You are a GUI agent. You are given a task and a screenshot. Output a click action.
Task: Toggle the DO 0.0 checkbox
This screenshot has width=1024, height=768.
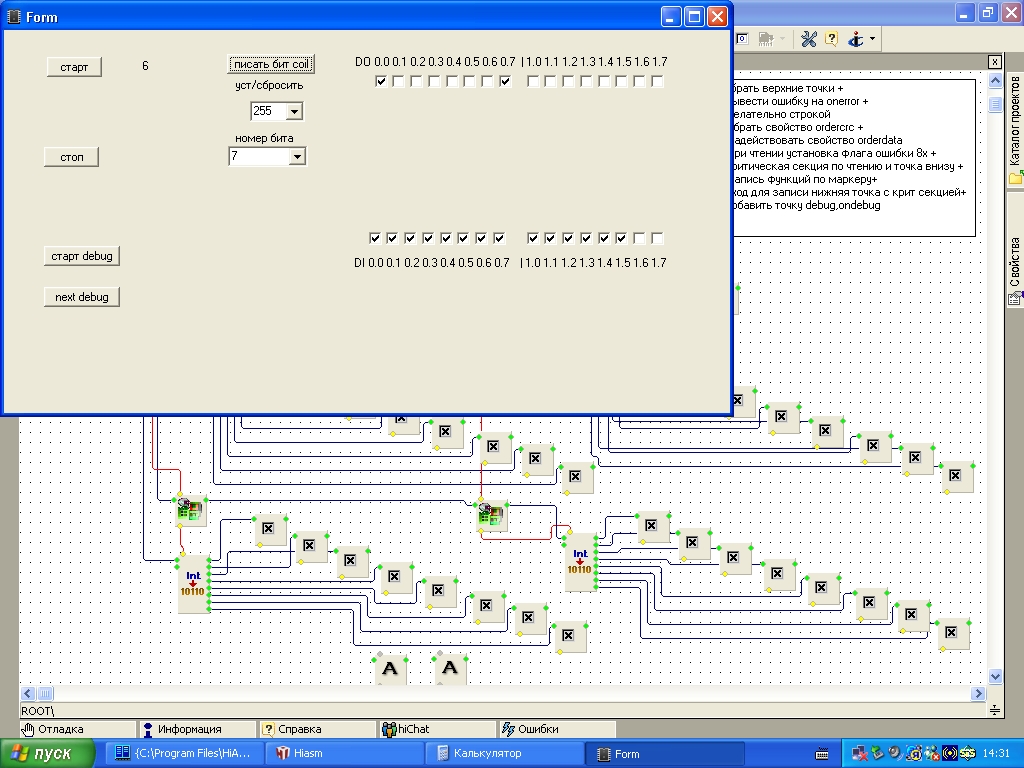[381, 82]
